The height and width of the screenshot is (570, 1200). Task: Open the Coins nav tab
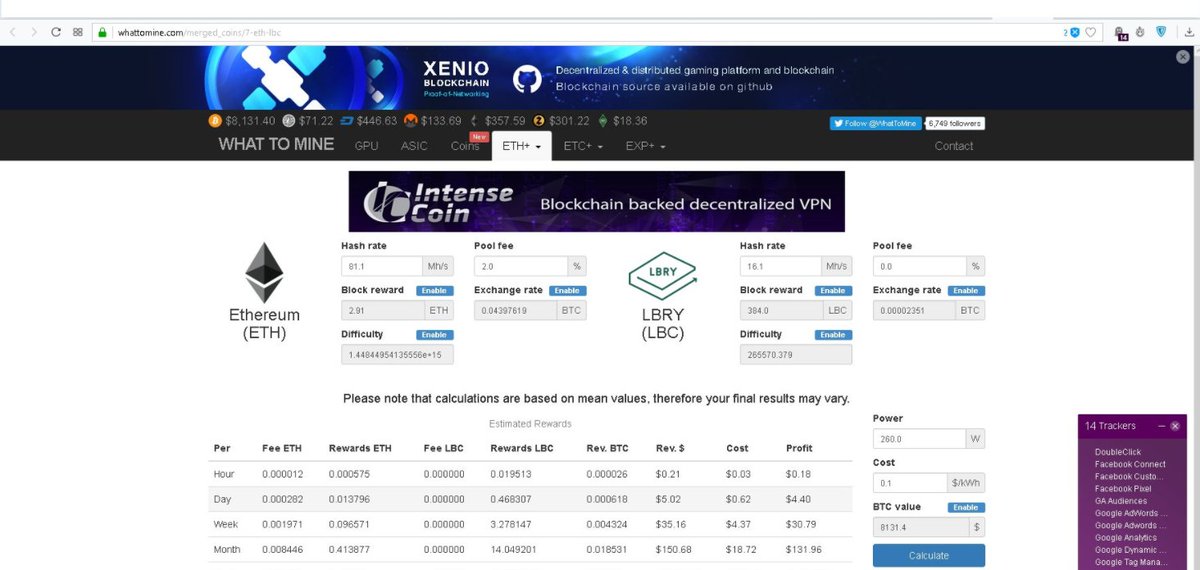[465, 146]
